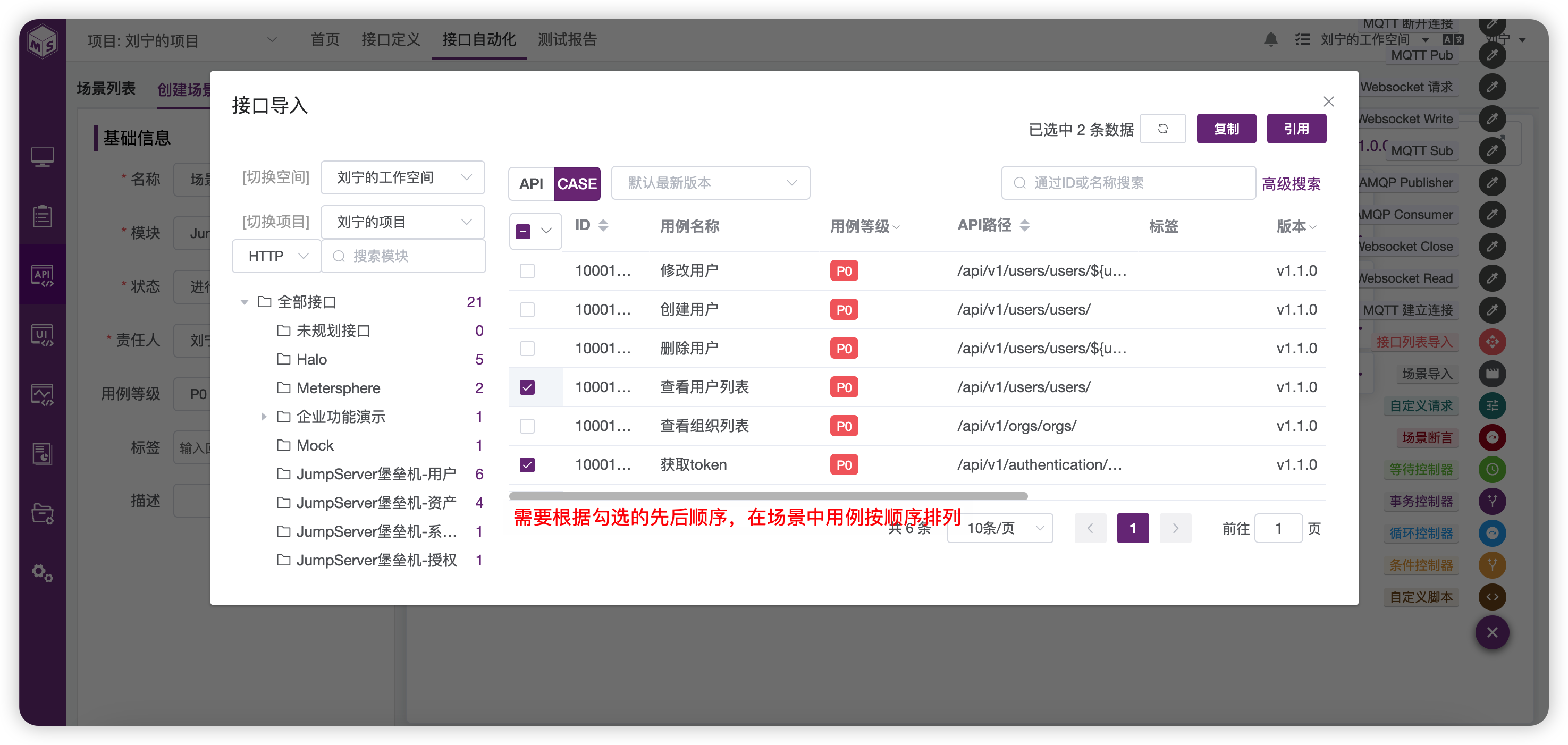Open the 默认最新版本 version dropdown
This screenshot has height=745, width=1568.
(x=710, y=183)
